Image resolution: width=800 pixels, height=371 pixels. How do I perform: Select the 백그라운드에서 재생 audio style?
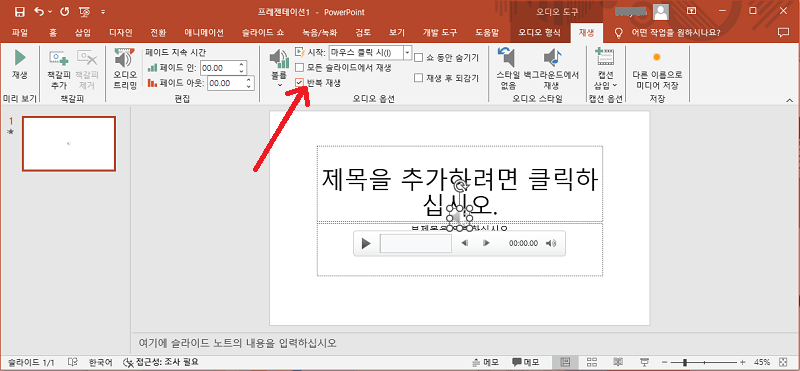coord(552,69)
